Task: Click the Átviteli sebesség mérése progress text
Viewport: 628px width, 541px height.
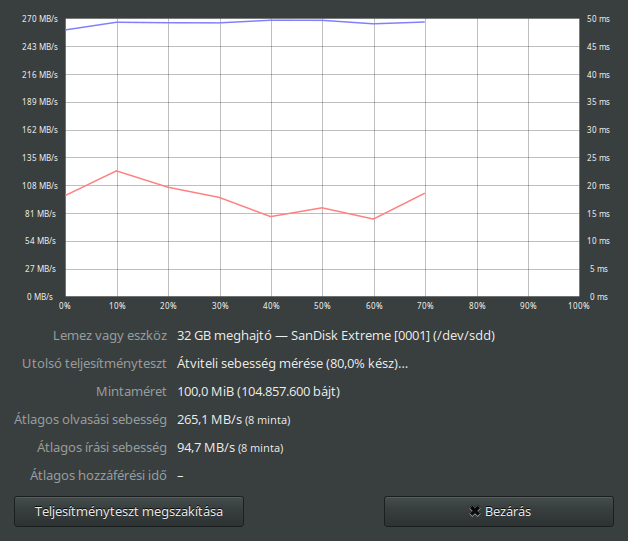Action: tap(292, 364)
